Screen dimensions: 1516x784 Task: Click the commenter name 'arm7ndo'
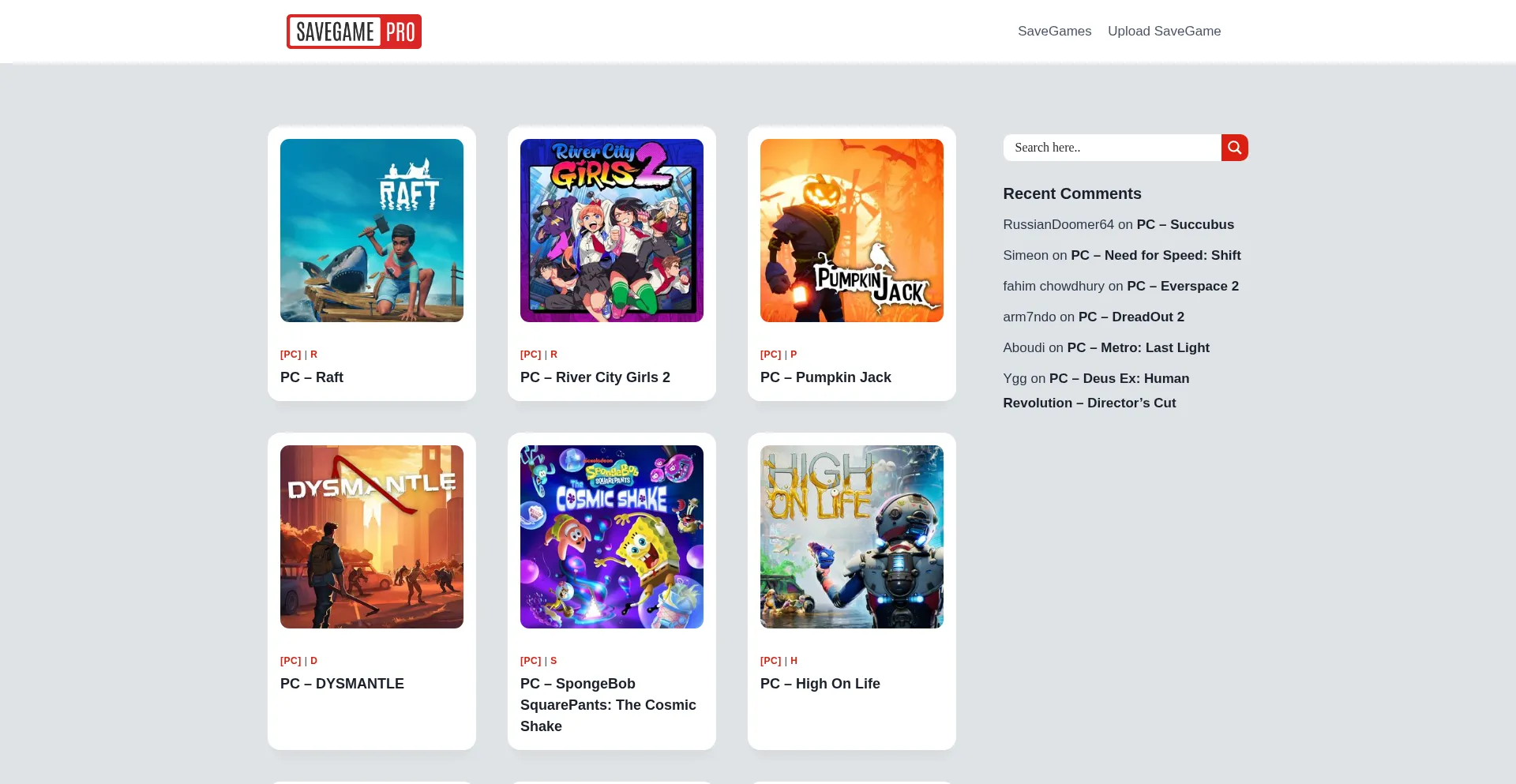(1030, 317)
